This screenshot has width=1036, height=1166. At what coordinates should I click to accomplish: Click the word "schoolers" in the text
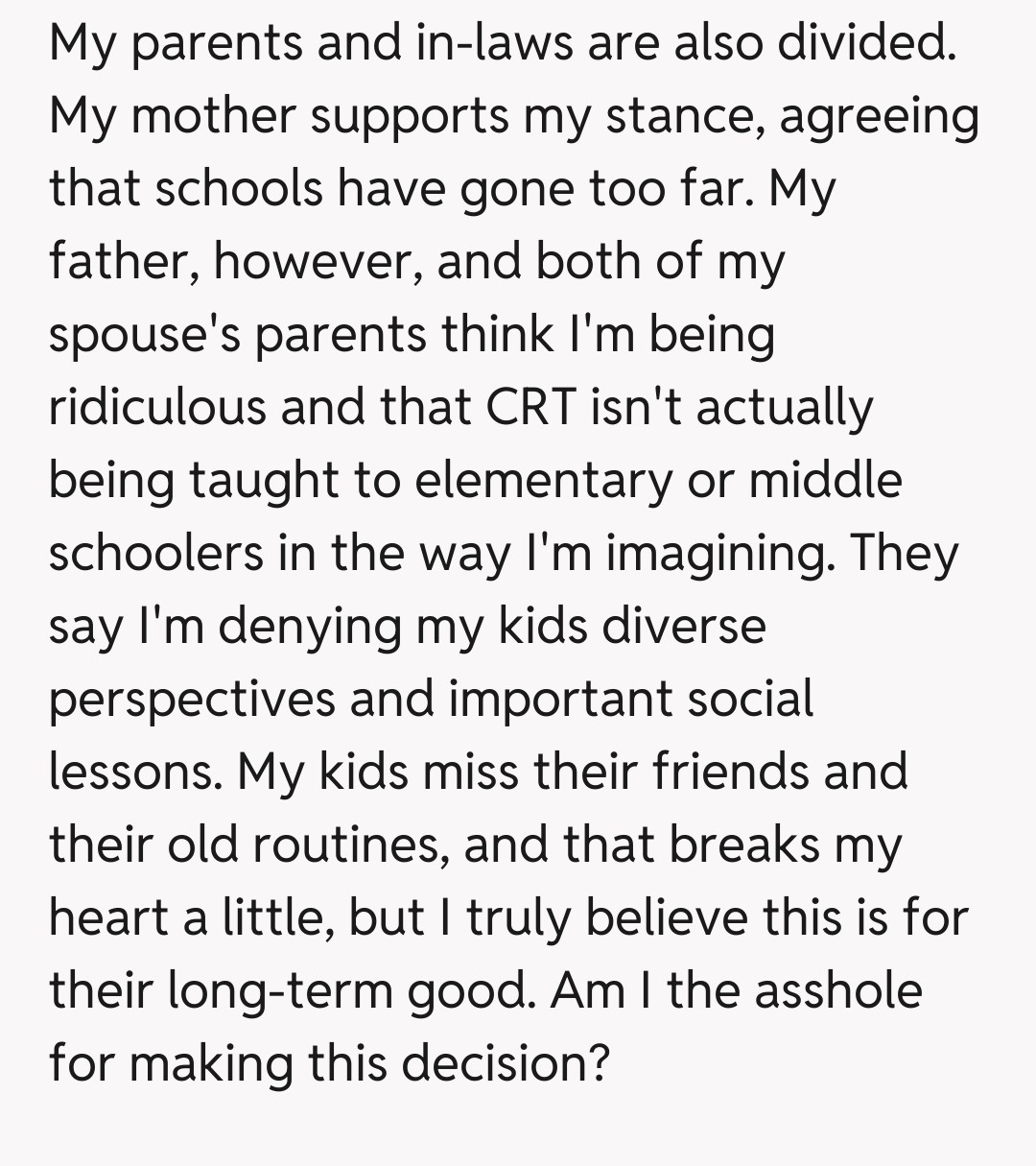(x=154, y=553)
